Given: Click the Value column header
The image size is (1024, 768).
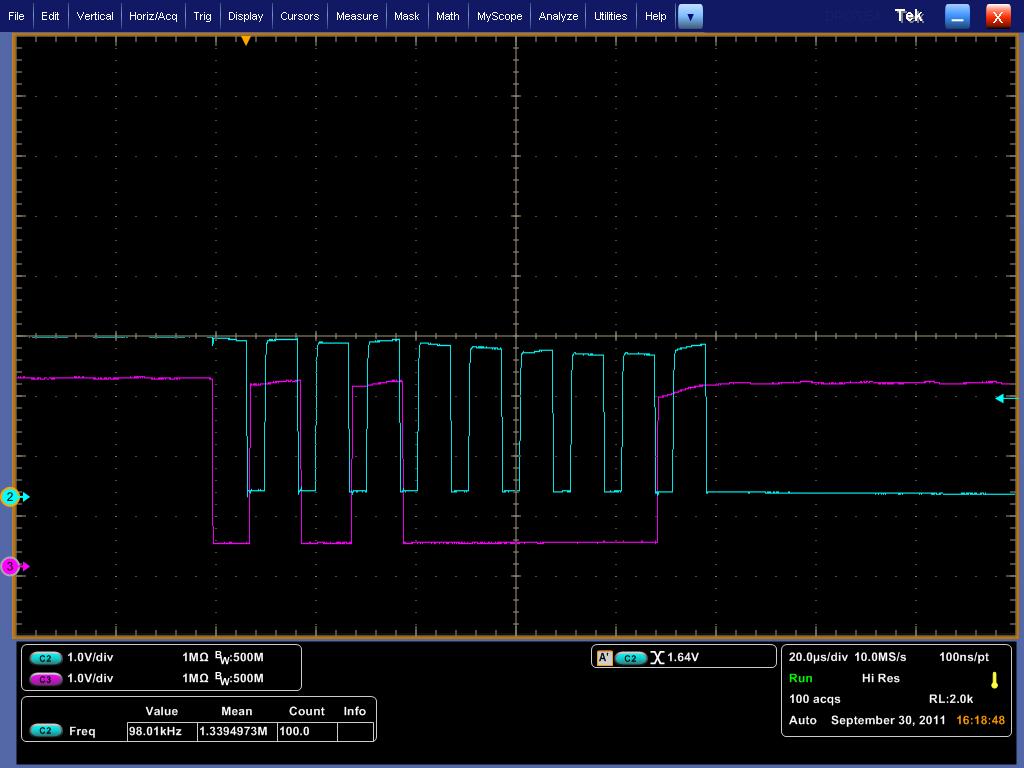Looking at the screenshot, I should pos(162,711).
